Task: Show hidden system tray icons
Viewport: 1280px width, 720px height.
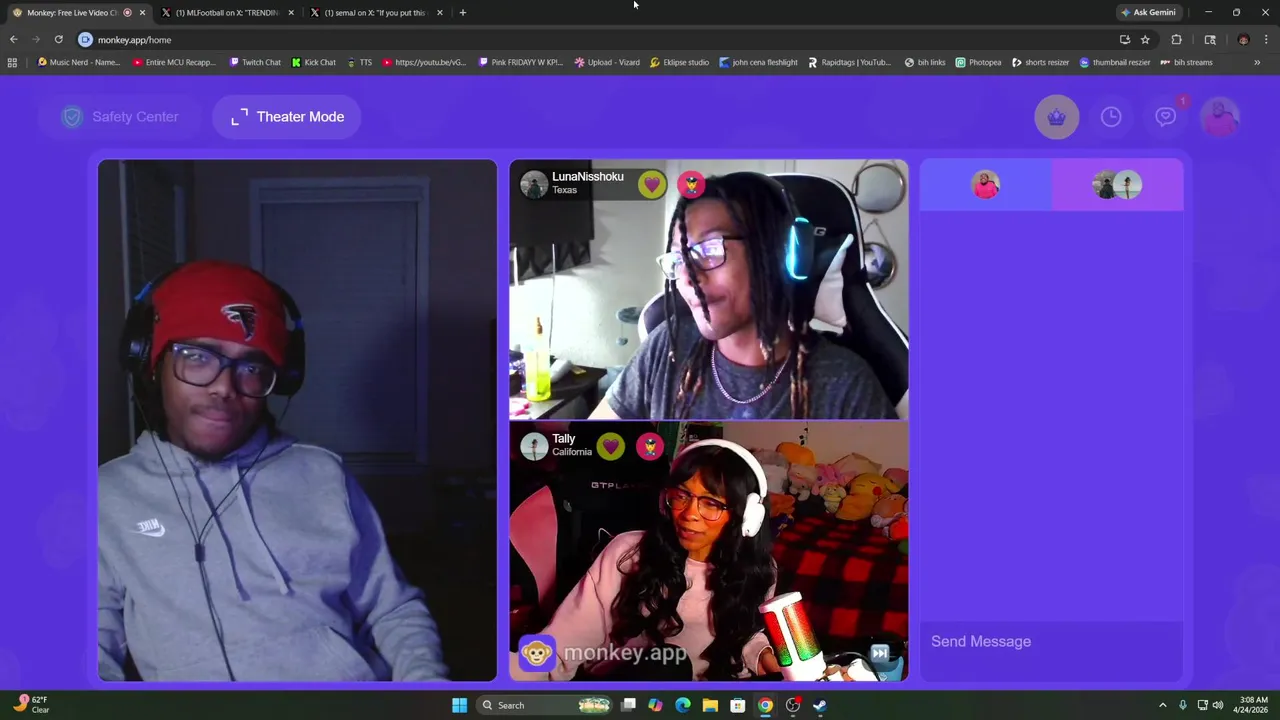Action: [1162, 705]
